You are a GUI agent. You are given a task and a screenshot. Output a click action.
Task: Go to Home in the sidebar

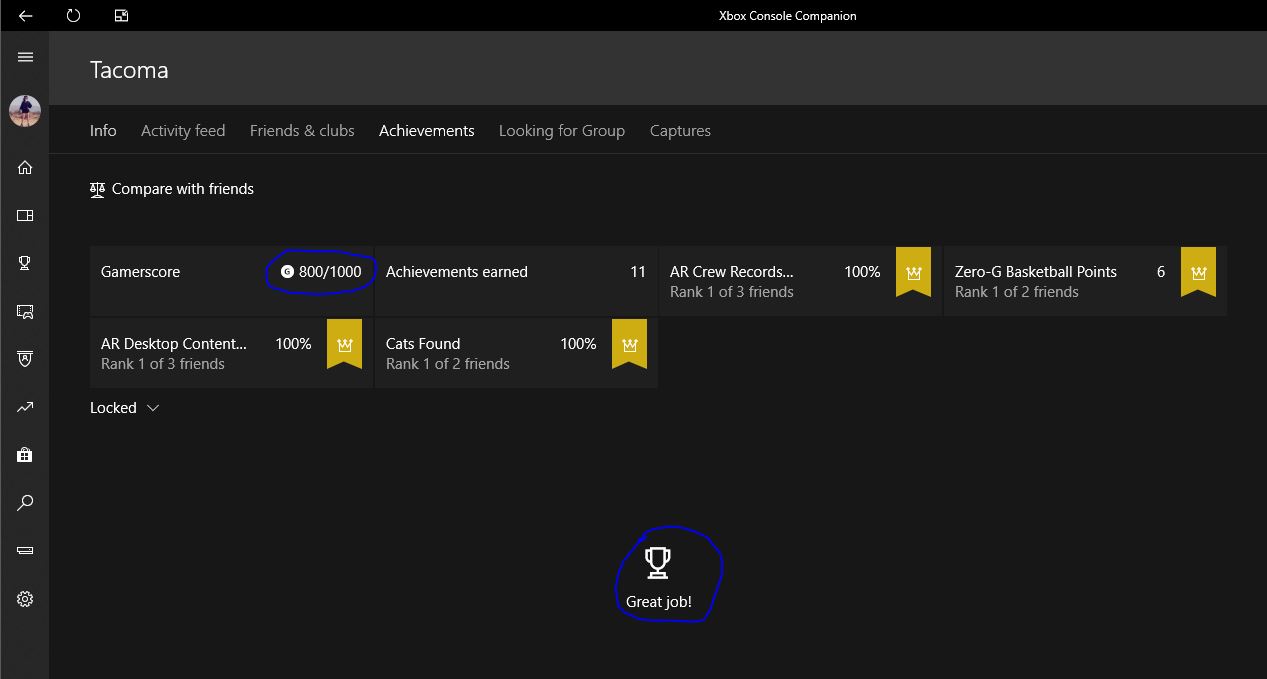(x=25, y=167)
